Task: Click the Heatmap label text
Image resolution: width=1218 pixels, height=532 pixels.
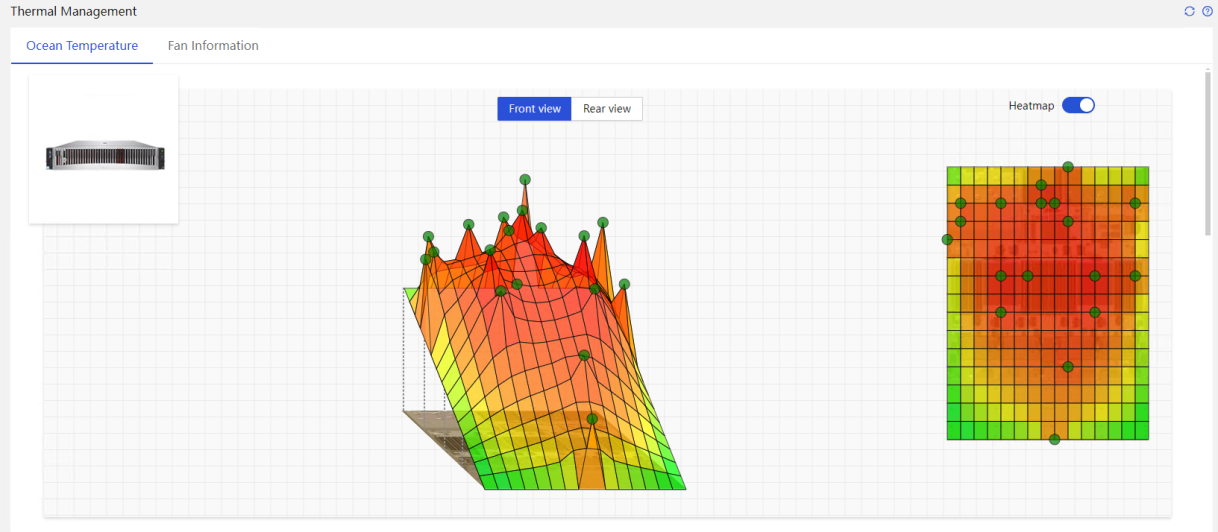Action: click(1031, 106)
